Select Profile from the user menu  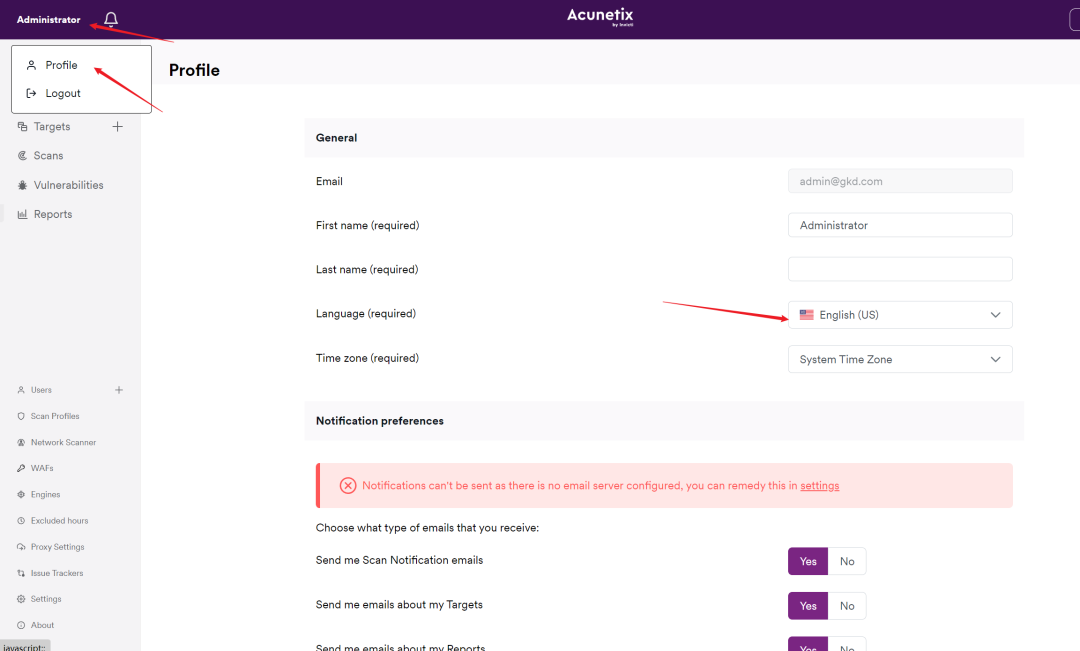(61, 65)
